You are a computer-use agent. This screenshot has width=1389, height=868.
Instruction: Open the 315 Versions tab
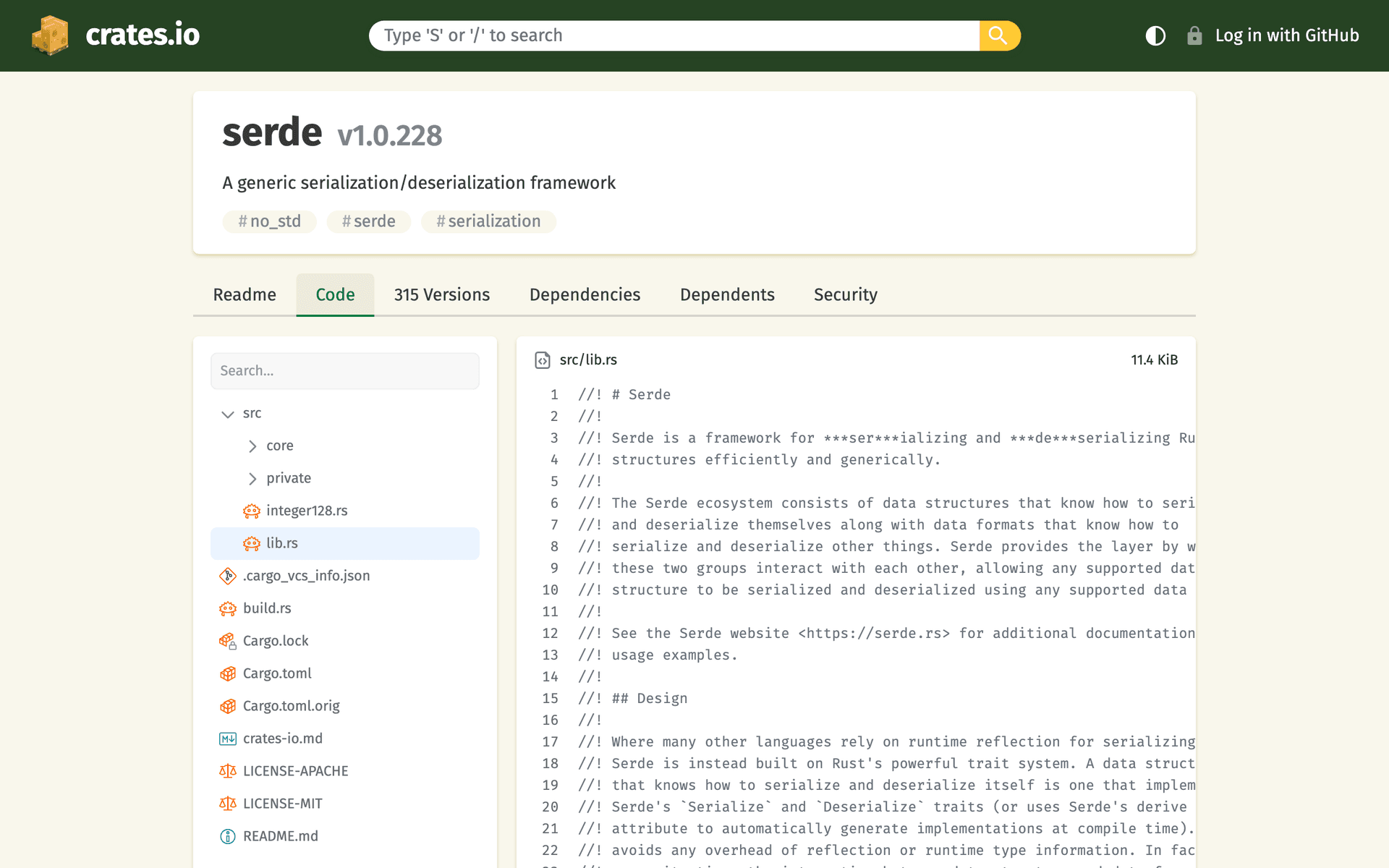click(442, 294)
